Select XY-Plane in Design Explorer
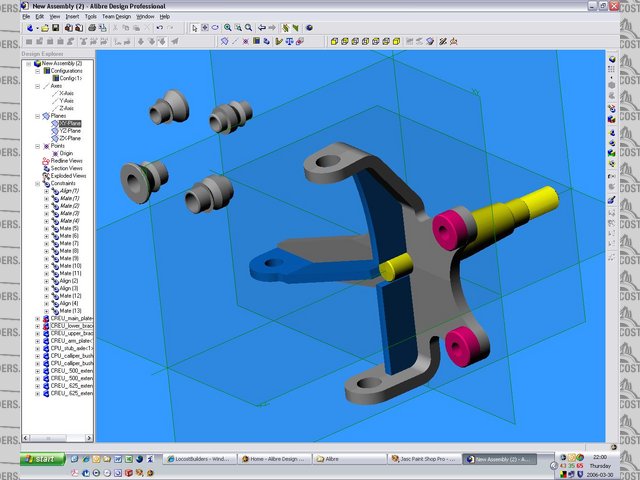The image size is (640, 480). coord(70,123)
